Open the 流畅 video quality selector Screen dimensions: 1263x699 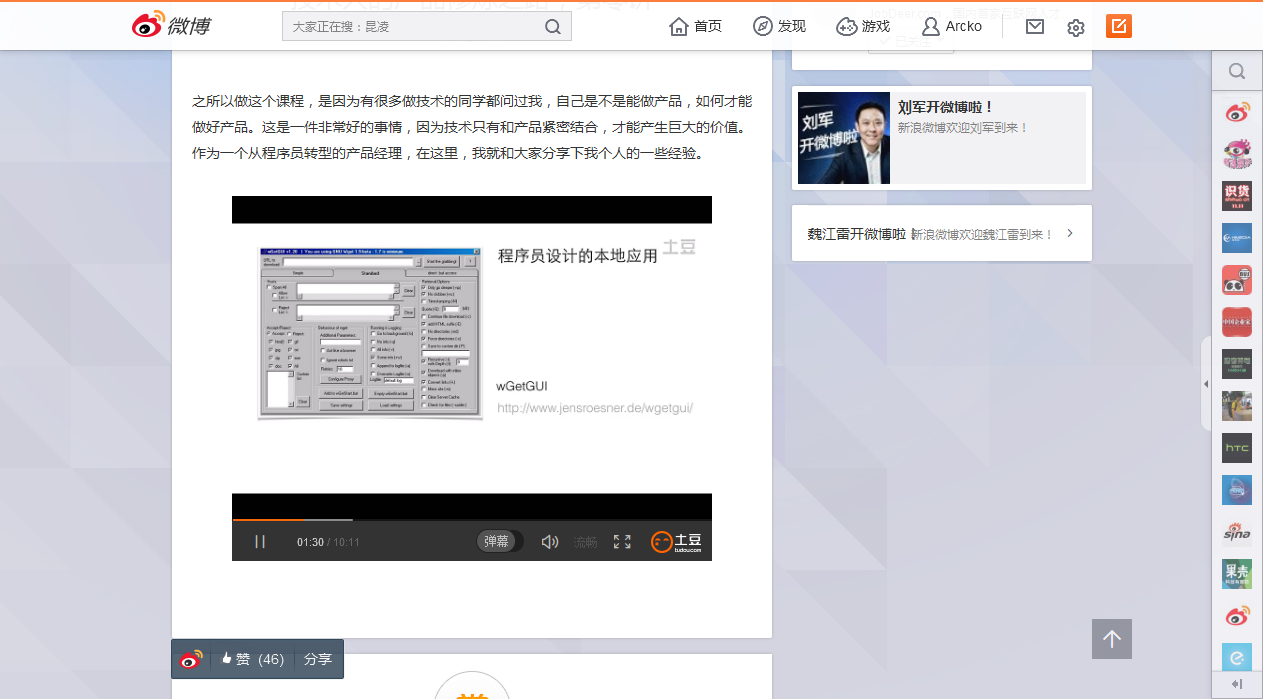tap(585, 542)
